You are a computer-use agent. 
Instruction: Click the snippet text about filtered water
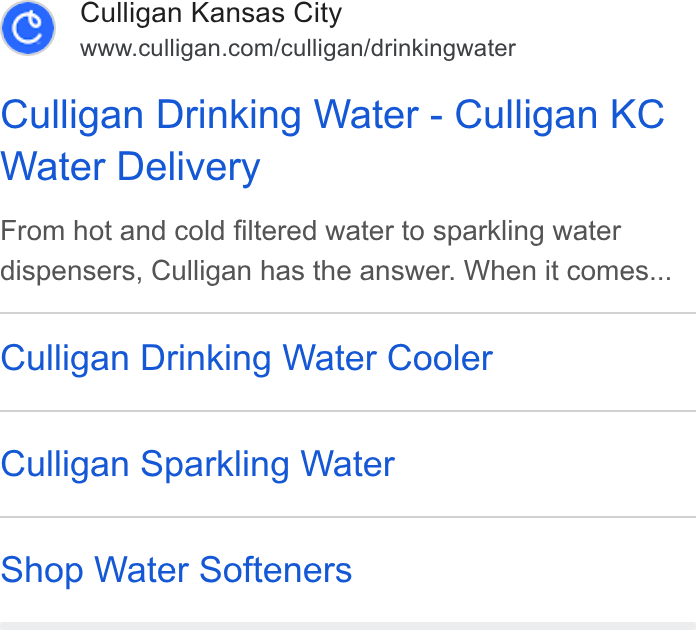point(336,251)
